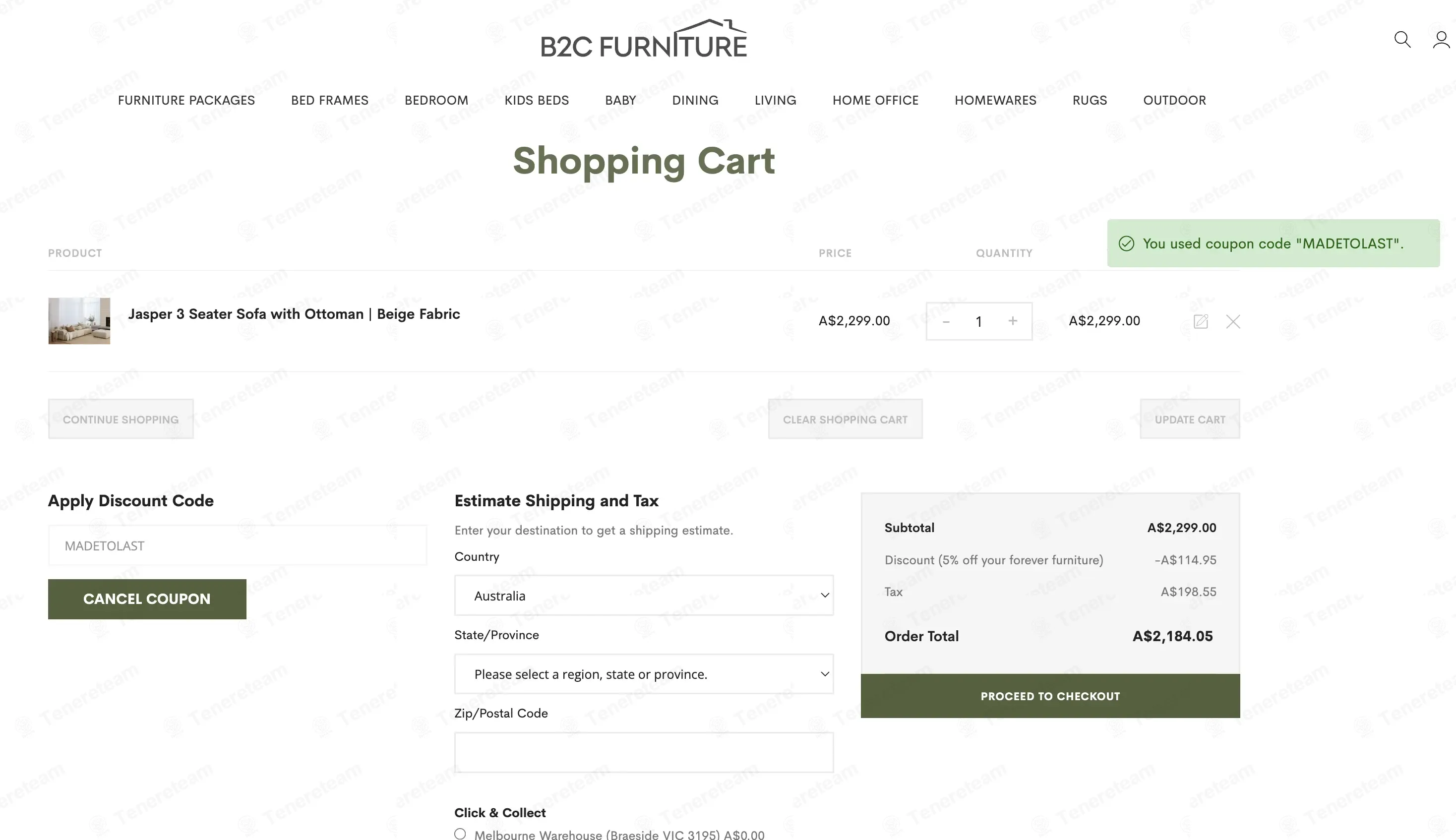
Task: Click the 'Estimate Shipping and Tax' heading
Action: (557, 501)
